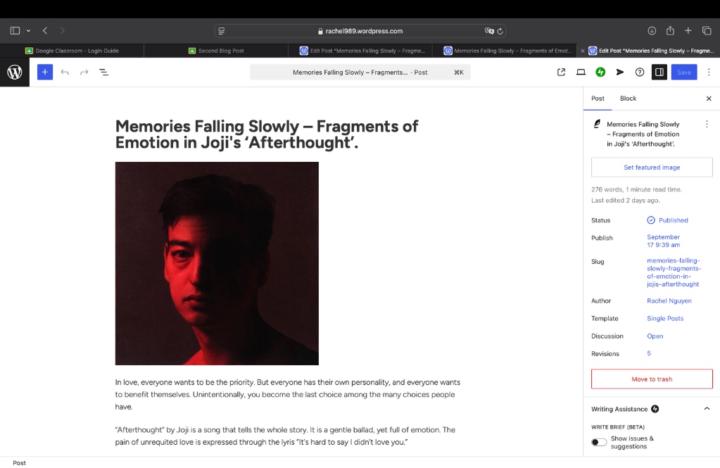Image resolution: width=720 pixels, height=468 pixels.
Task: Switch to the Block tab
Action: 628,98
